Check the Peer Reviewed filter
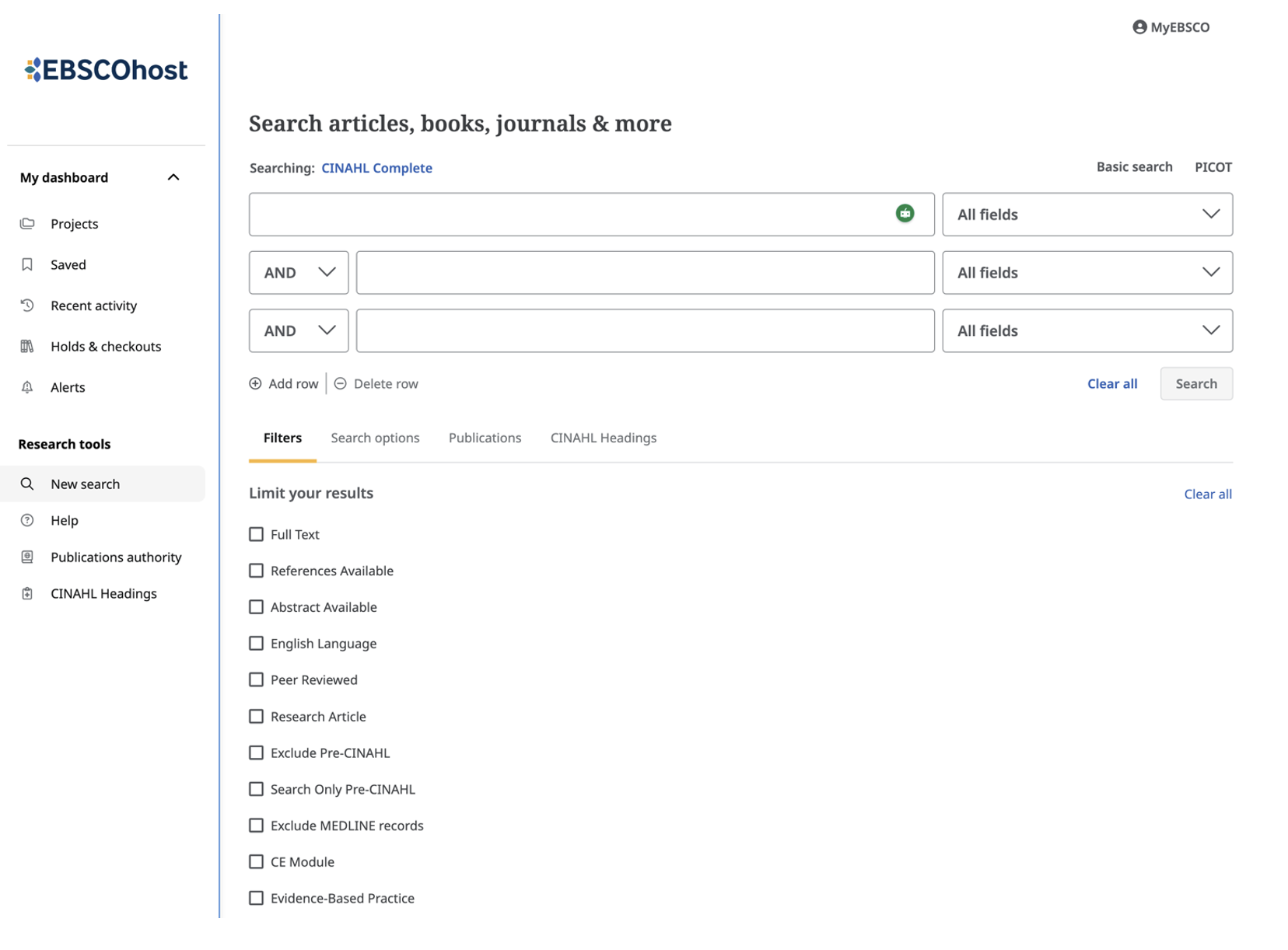 [256, 680]
